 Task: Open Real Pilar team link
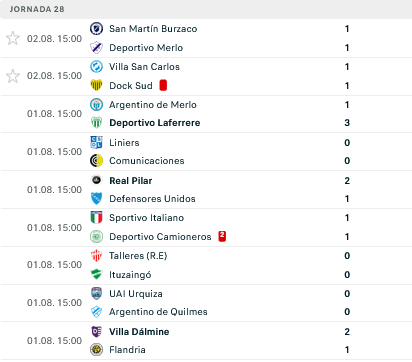(131, 181)
